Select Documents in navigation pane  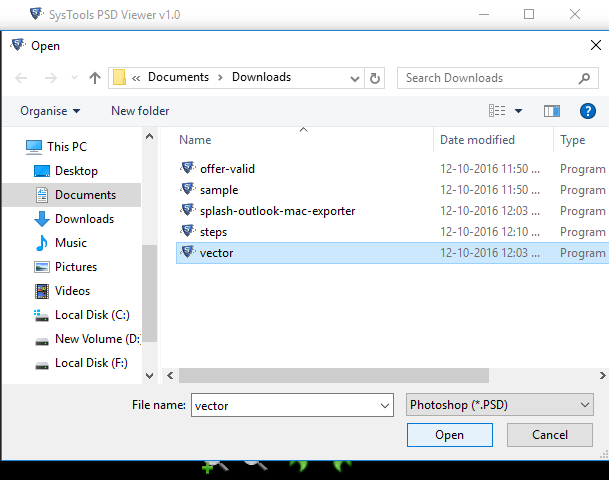tap(72, 195)
